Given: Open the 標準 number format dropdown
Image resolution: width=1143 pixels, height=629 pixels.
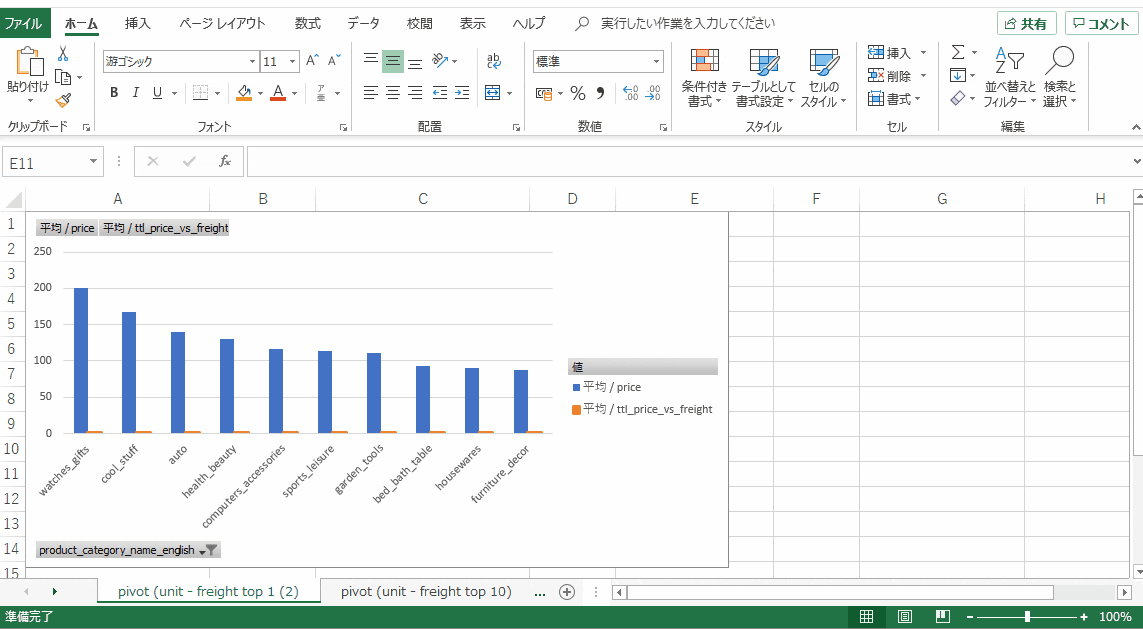Looking at the screenshot, I should click(659, 61).
